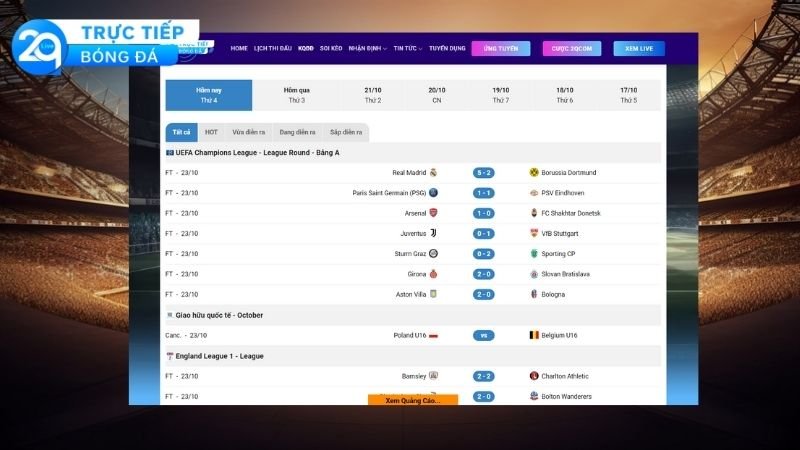Screen dimensions: 800x450
Task: Click the Xem Live button
Action: coord(639,48)
